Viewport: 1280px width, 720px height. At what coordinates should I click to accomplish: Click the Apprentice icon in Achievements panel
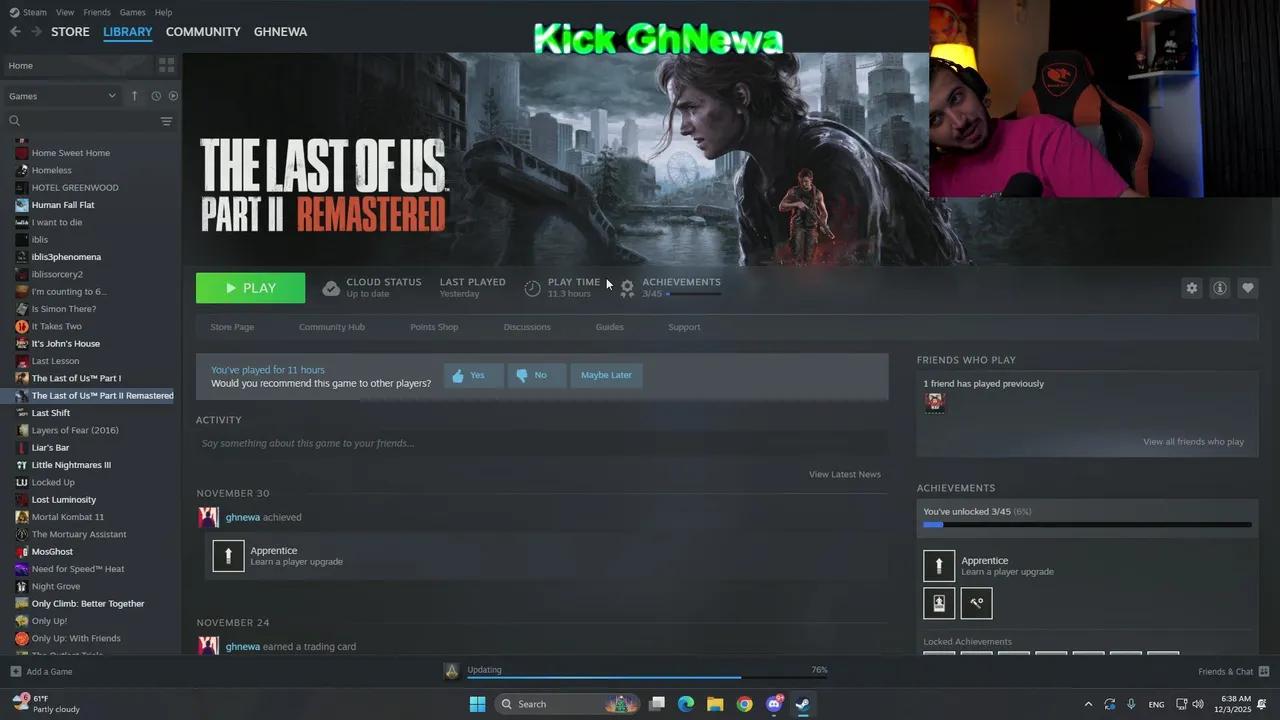[939, 566]
